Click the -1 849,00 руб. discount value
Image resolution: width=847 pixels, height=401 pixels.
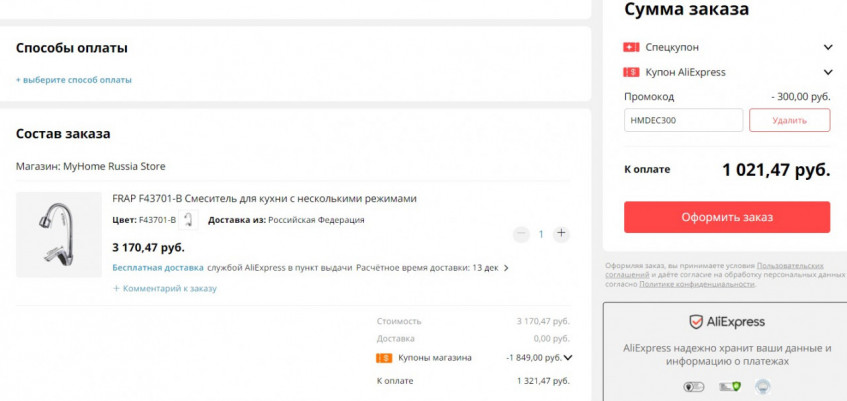534,358
